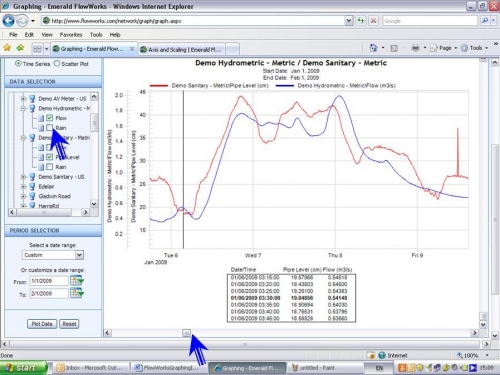
Task: Click the Home icon in command bar
Action: click(373, 48)
